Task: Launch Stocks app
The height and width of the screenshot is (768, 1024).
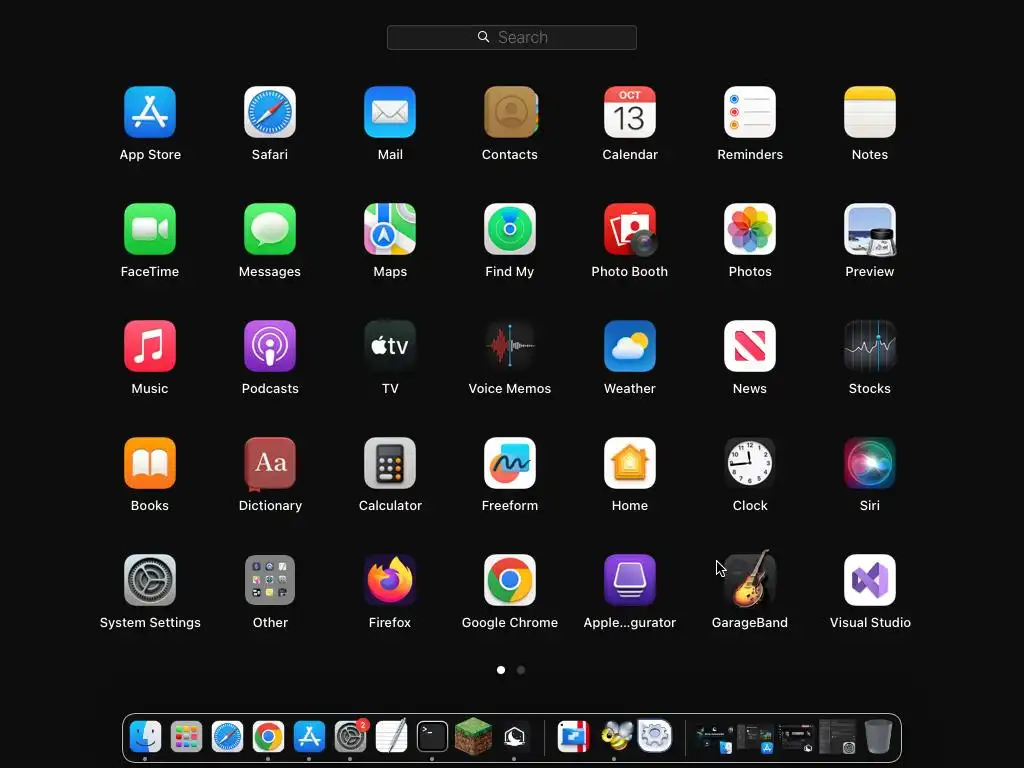Action: 870,346
